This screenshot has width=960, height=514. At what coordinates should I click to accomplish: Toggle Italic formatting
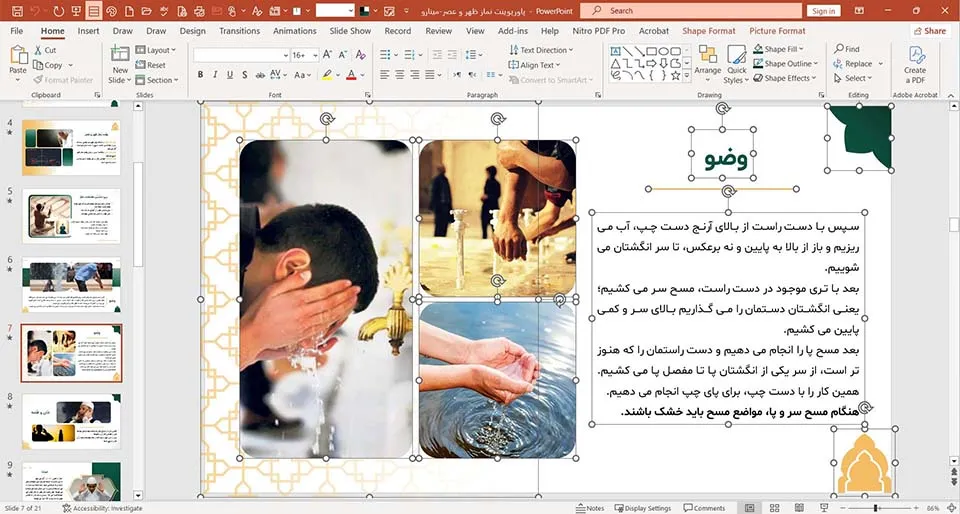(215, 75)
